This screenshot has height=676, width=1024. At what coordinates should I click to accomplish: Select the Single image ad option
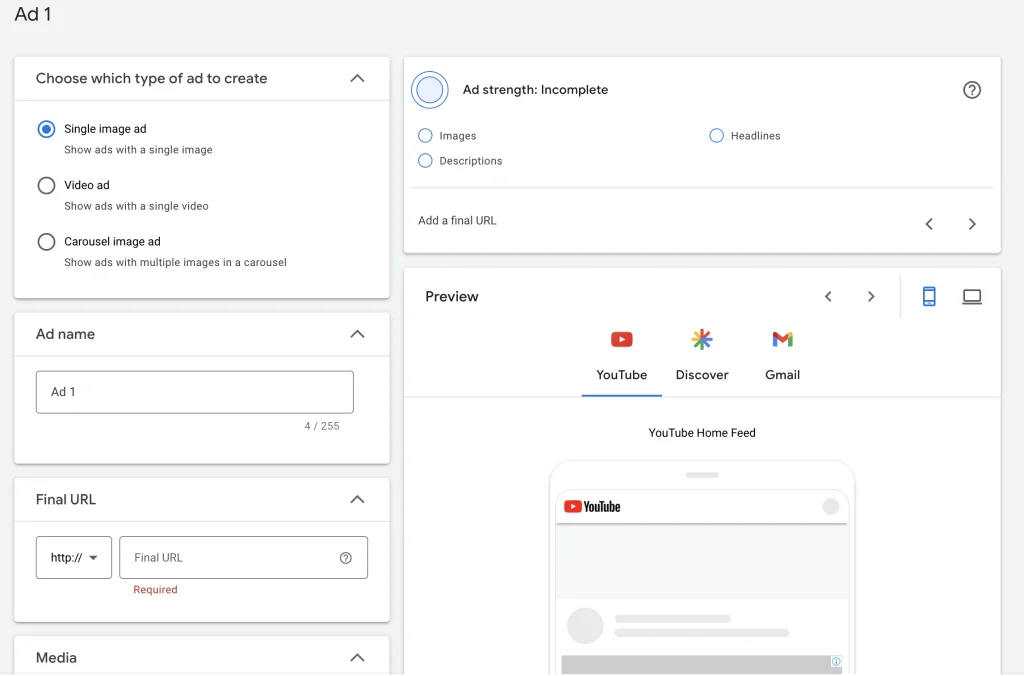click(46, 129)
